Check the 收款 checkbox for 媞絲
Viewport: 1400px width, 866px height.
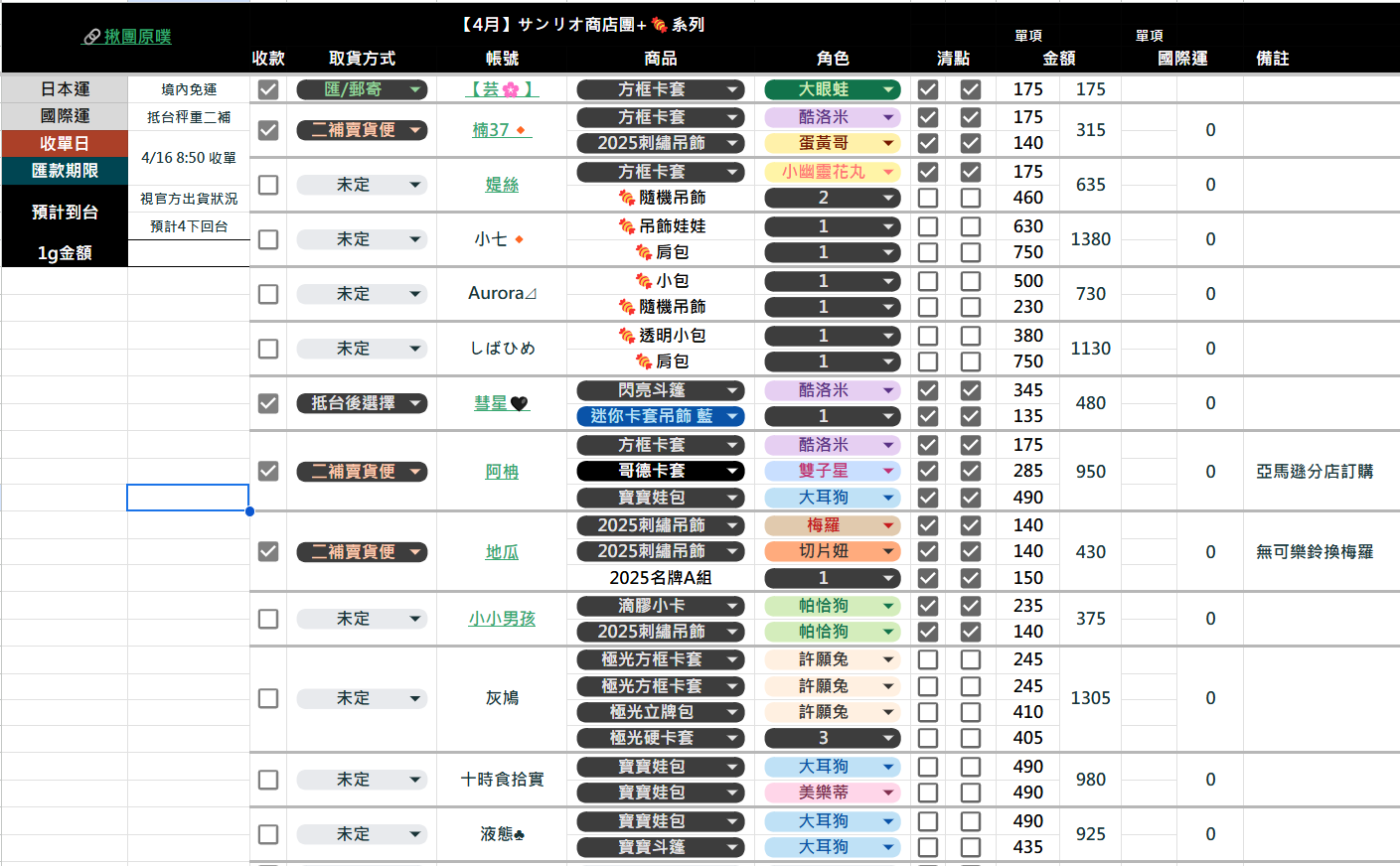[268, 185]
